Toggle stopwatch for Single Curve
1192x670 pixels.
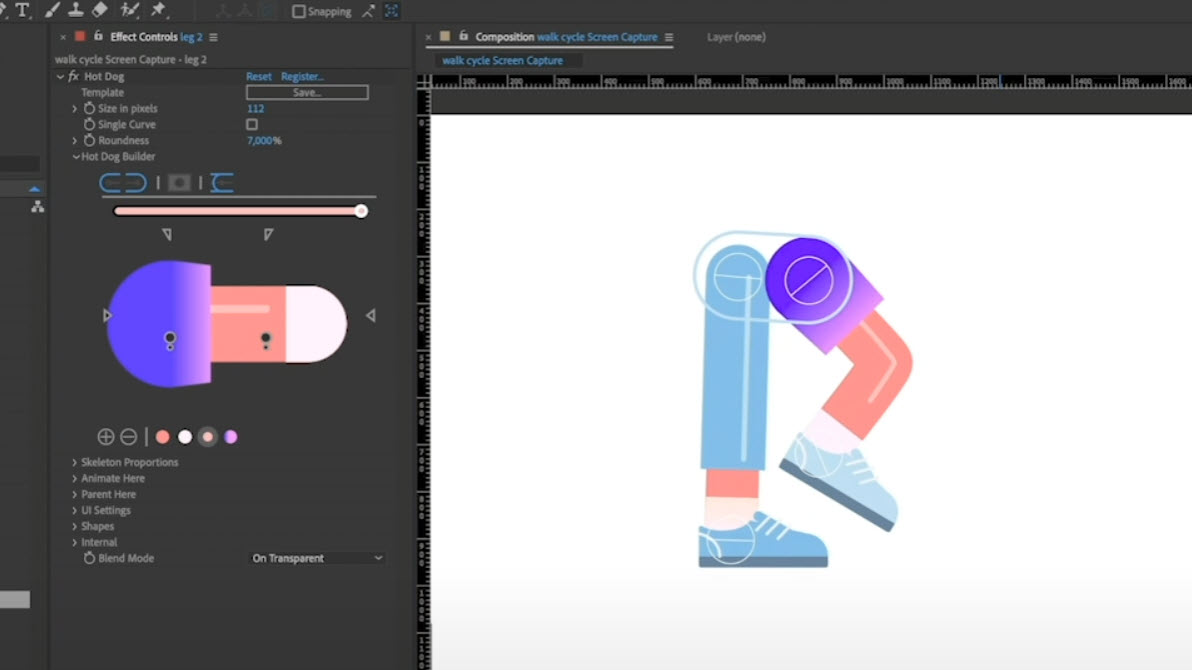pos(89,124)
